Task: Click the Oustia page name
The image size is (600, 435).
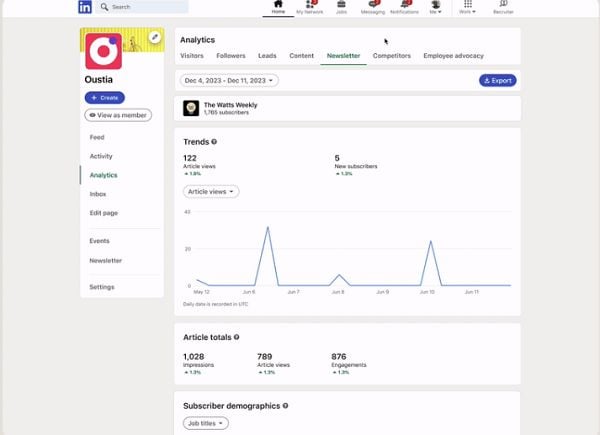Action: click(99, 80)
